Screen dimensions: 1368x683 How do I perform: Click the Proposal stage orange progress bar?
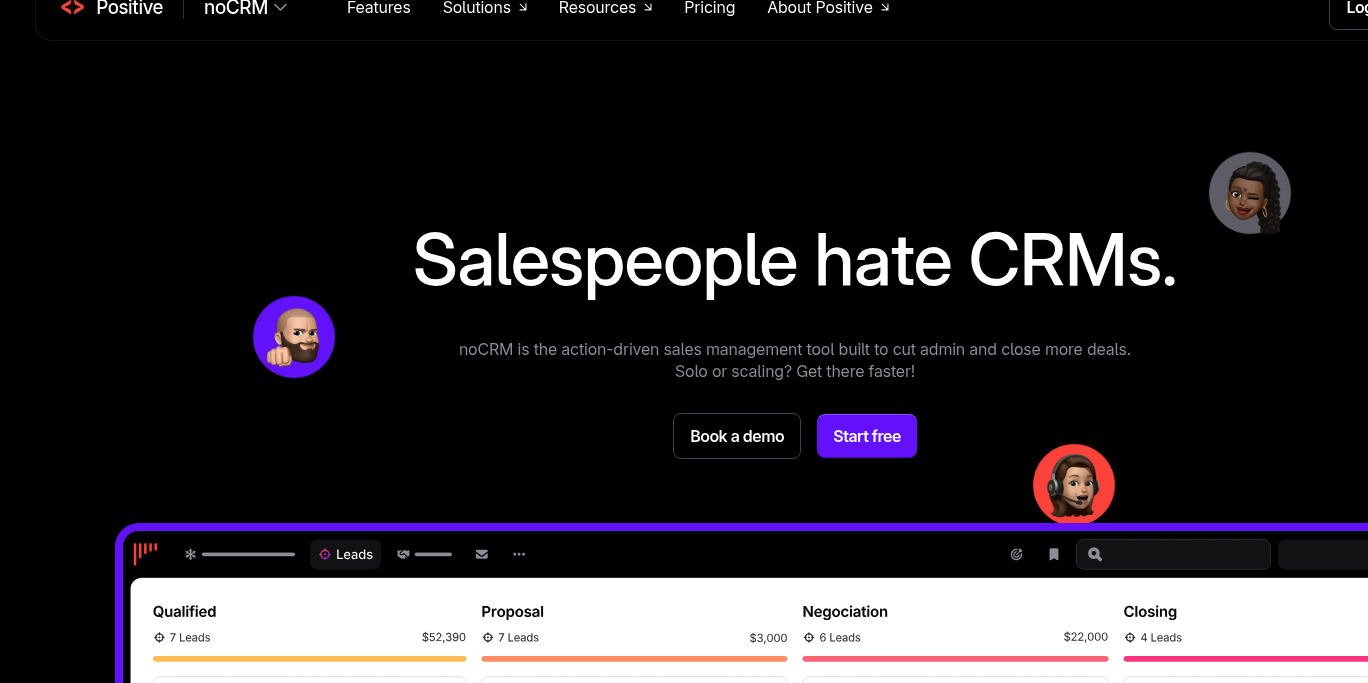click(x=634, y=659)
